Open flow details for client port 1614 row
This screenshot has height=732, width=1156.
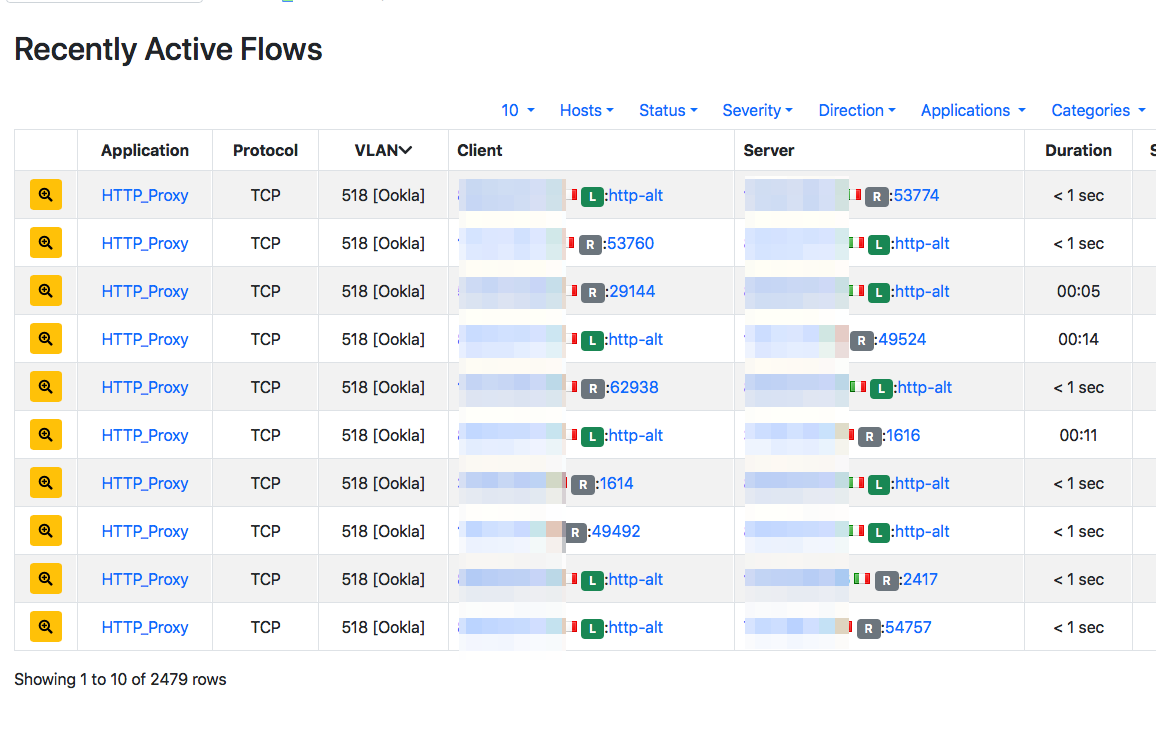click(x=46, y=483)
